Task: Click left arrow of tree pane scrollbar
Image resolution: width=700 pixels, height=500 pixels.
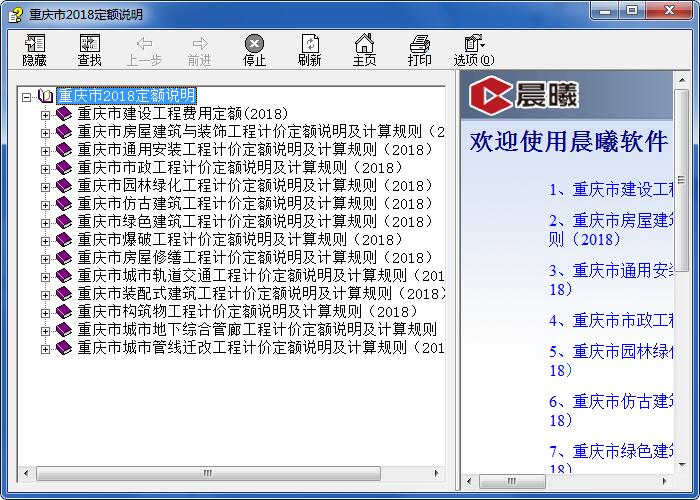Action: pos(25,473)
